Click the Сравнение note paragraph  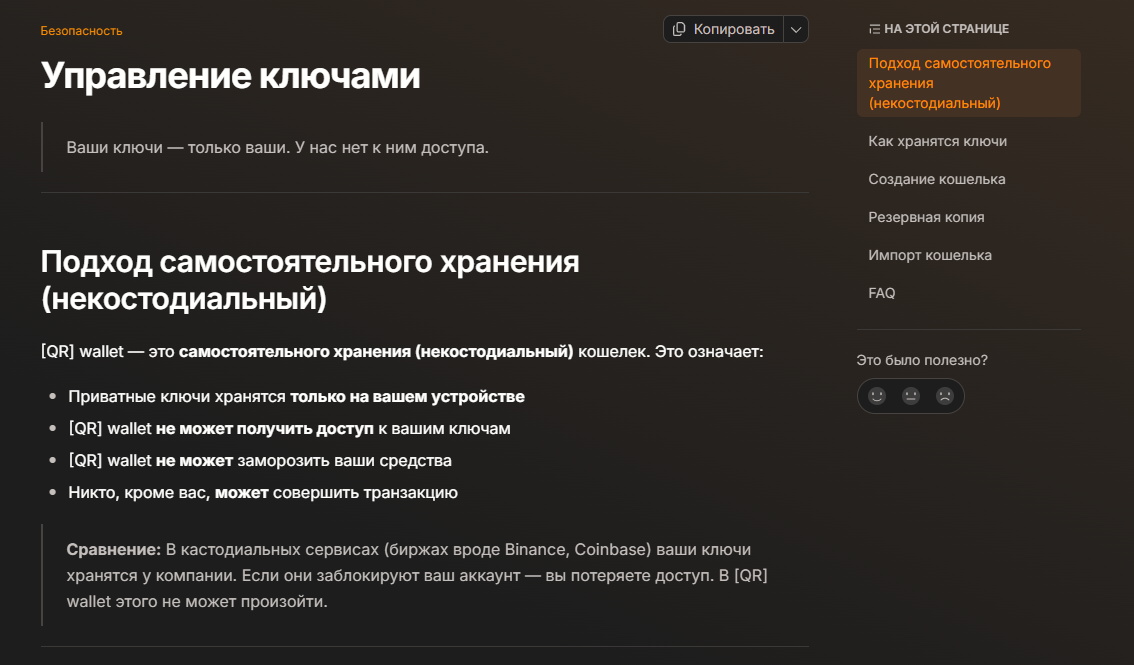[417, 575]
